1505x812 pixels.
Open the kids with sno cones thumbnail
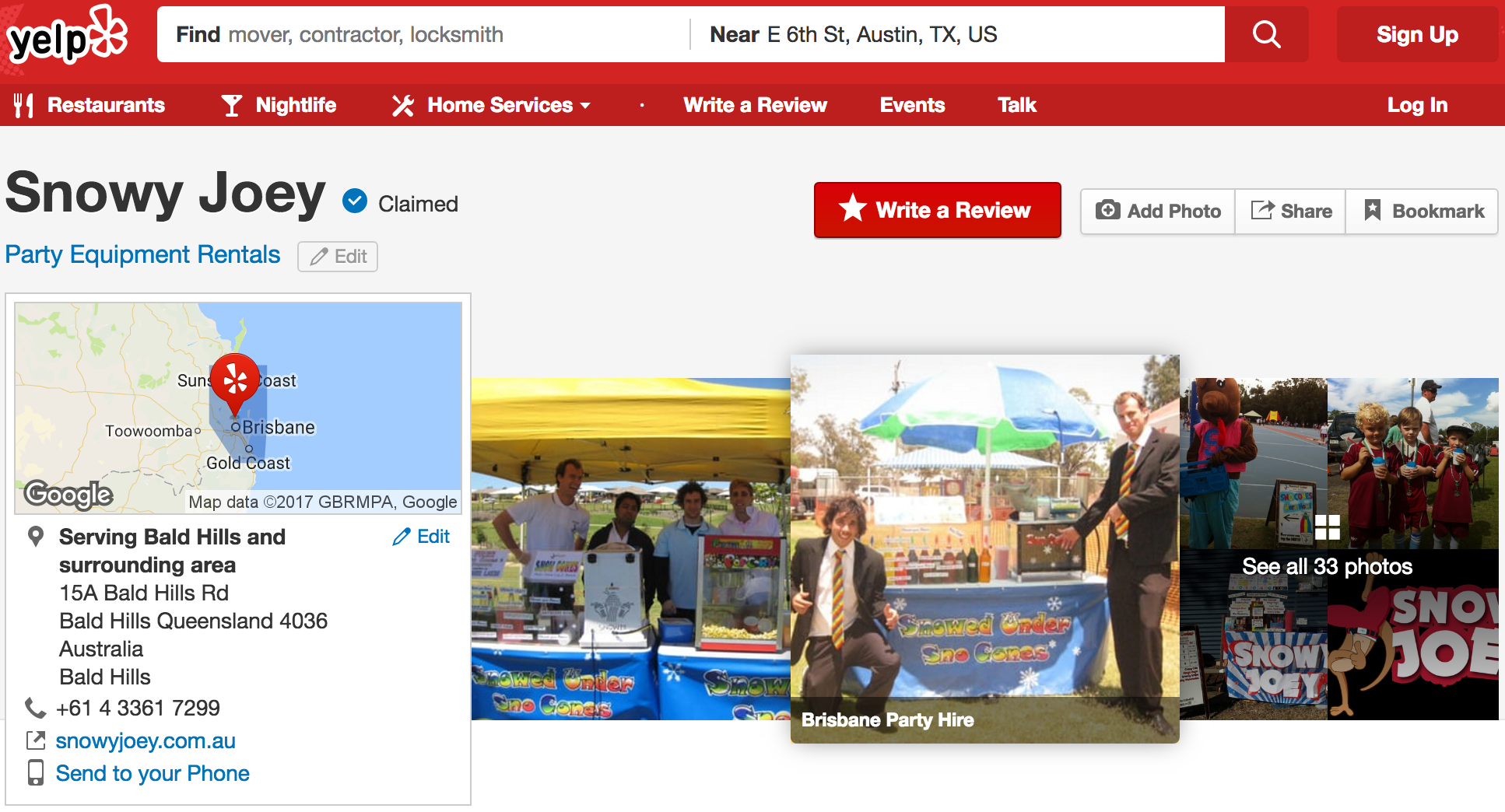point(1413,464)
